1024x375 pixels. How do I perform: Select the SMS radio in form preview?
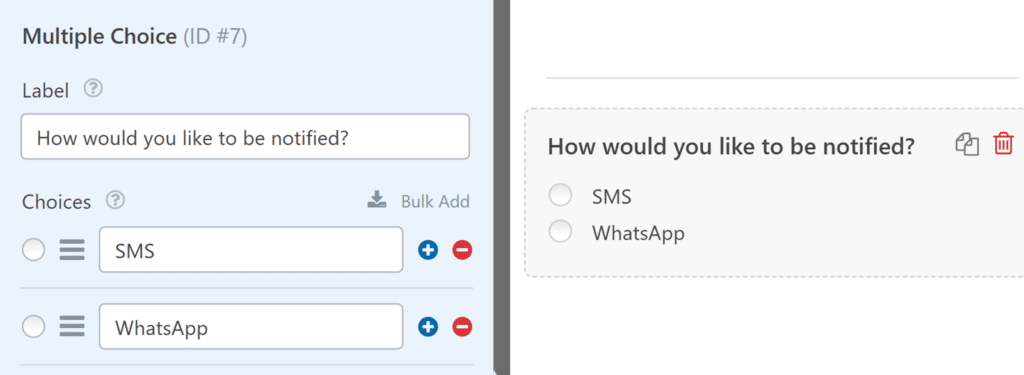(560, 195)
